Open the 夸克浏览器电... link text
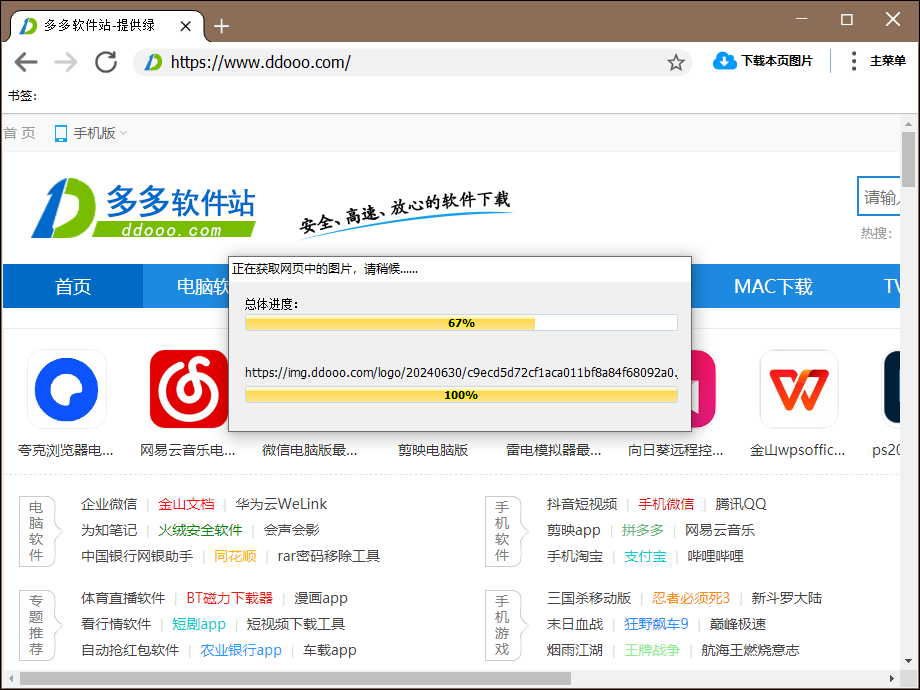 [x=66, y=450]
